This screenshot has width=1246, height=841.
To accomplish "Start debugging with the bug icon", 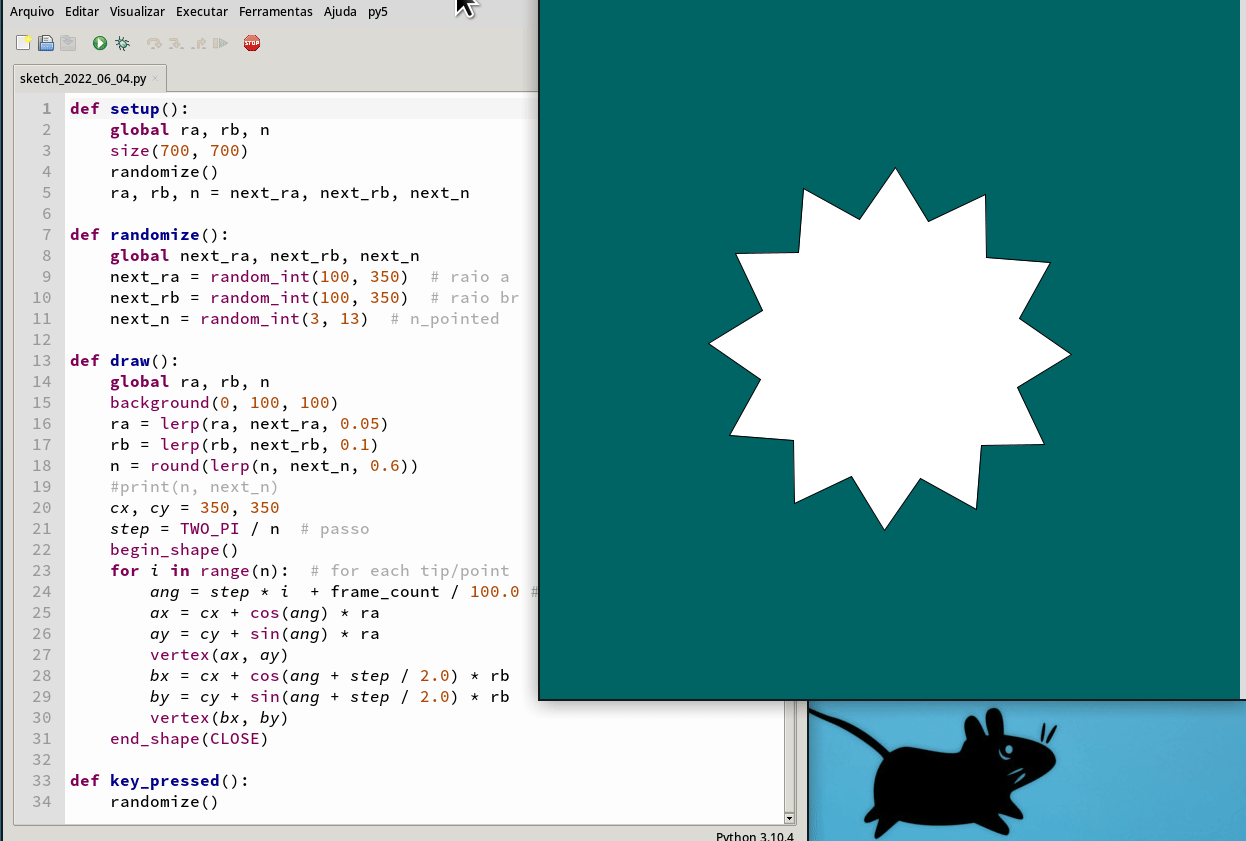I will tap(122, 43).
